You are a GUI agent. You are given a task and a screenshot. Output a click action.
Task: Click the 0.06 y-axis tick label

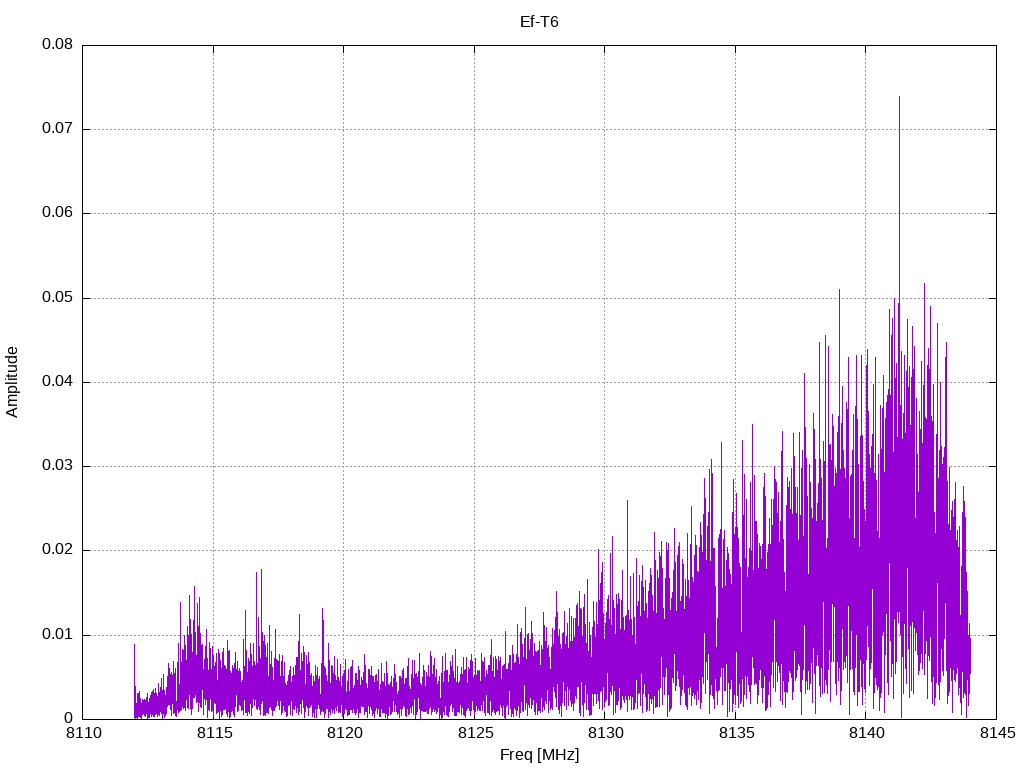[57, 213]
